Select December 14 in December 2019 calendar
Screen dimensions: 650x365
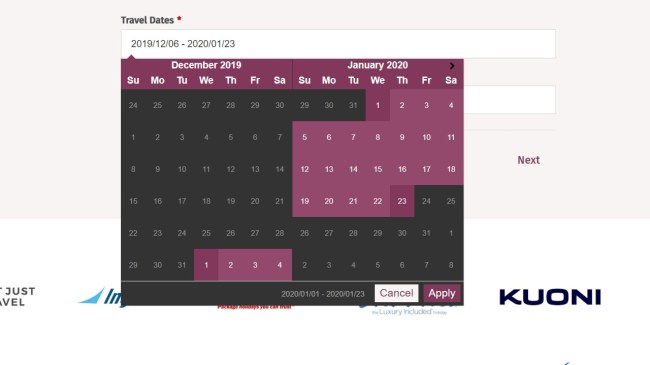click(279, 169)
